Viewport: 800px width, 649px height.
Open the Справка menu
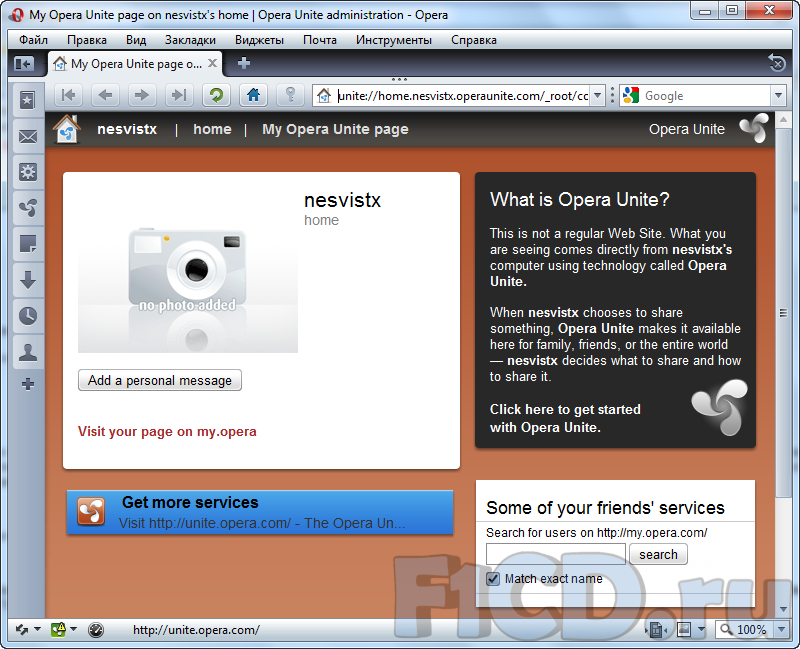[x=473, y=40]
